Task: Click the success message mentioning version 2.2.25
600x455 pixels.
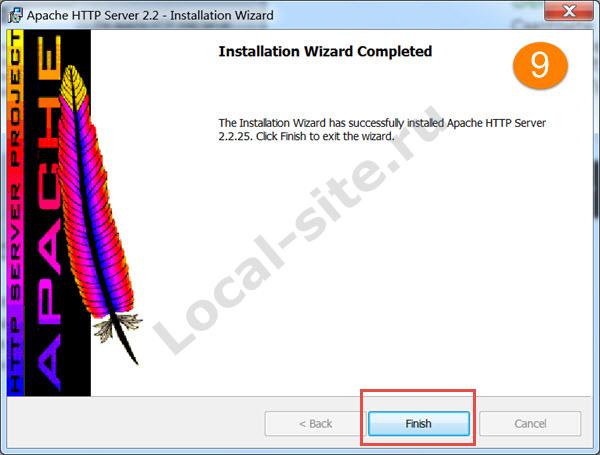Action: [382, 129]
